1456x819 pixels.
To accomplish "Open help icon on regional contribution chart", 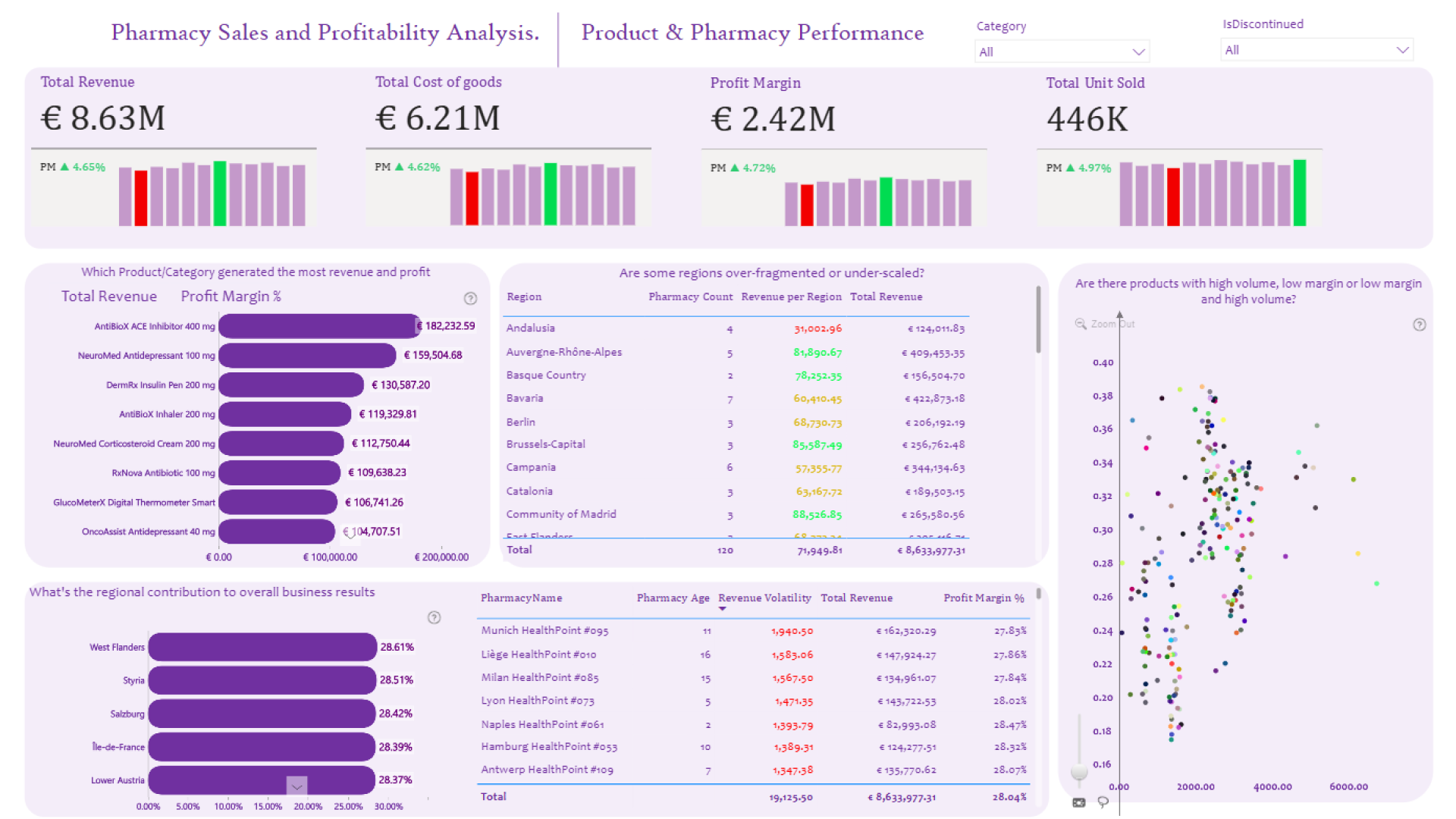I will point(434,617).
